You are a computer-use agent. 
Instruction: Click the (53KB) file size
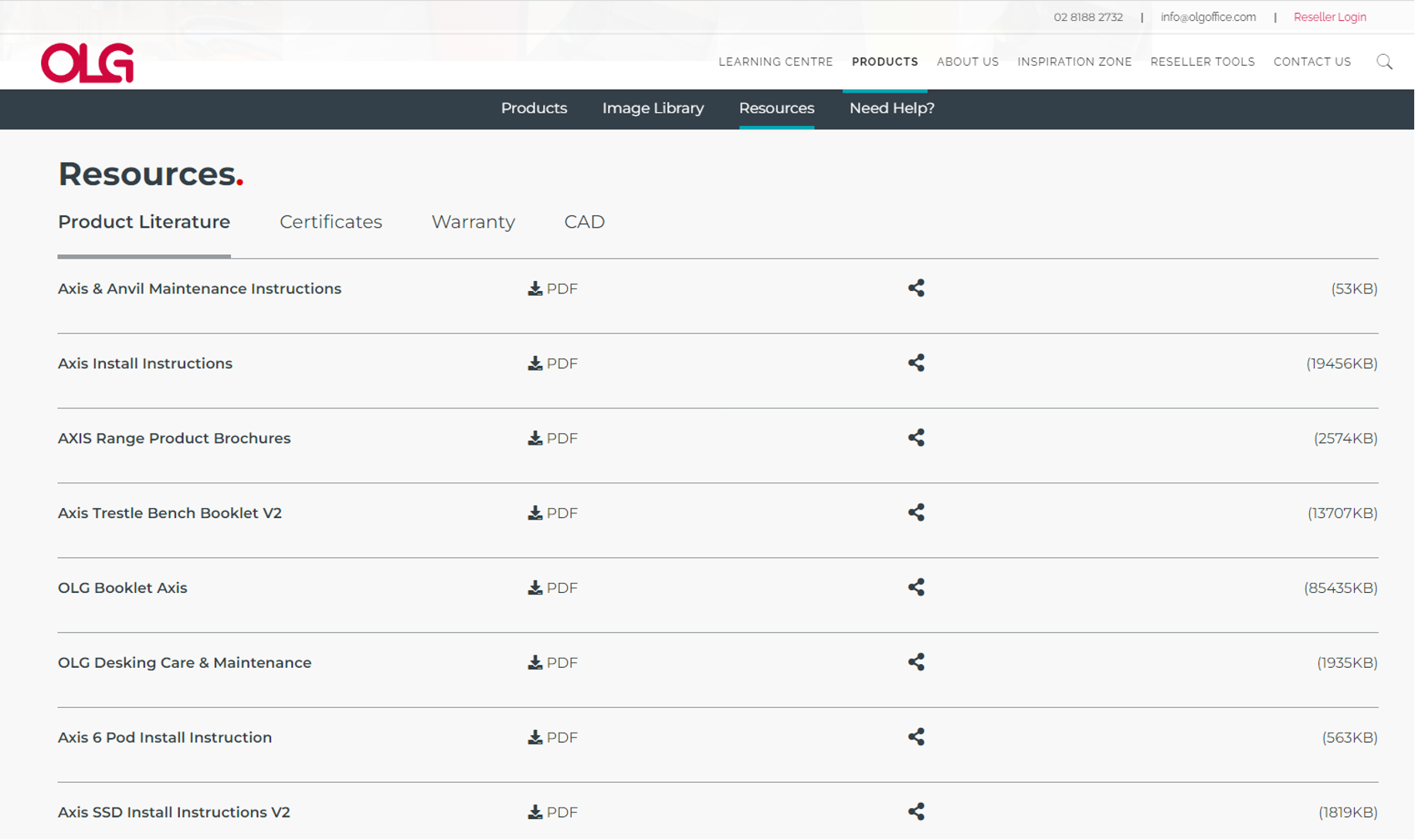click(x=1354, y=289)
